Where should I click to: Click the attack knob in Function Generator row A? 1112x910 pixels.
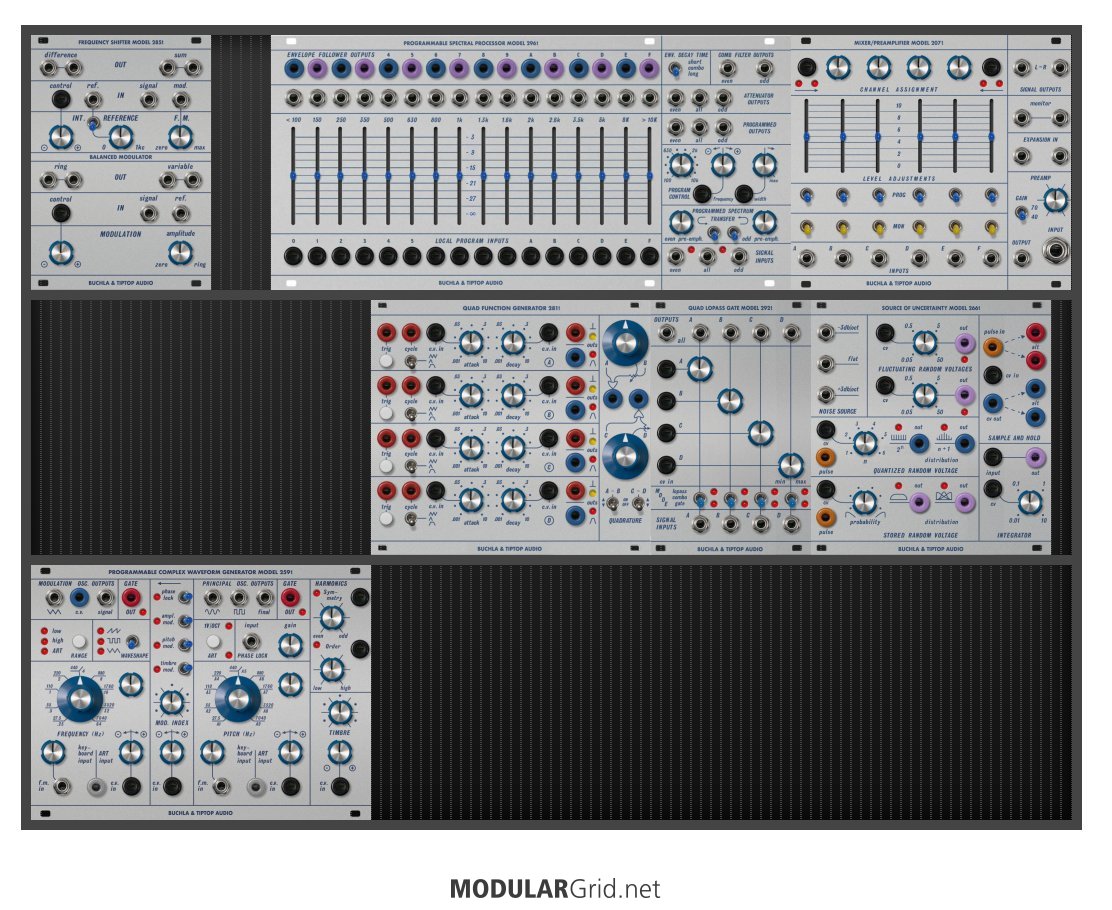pyautogui.click(x=470, y=343)
